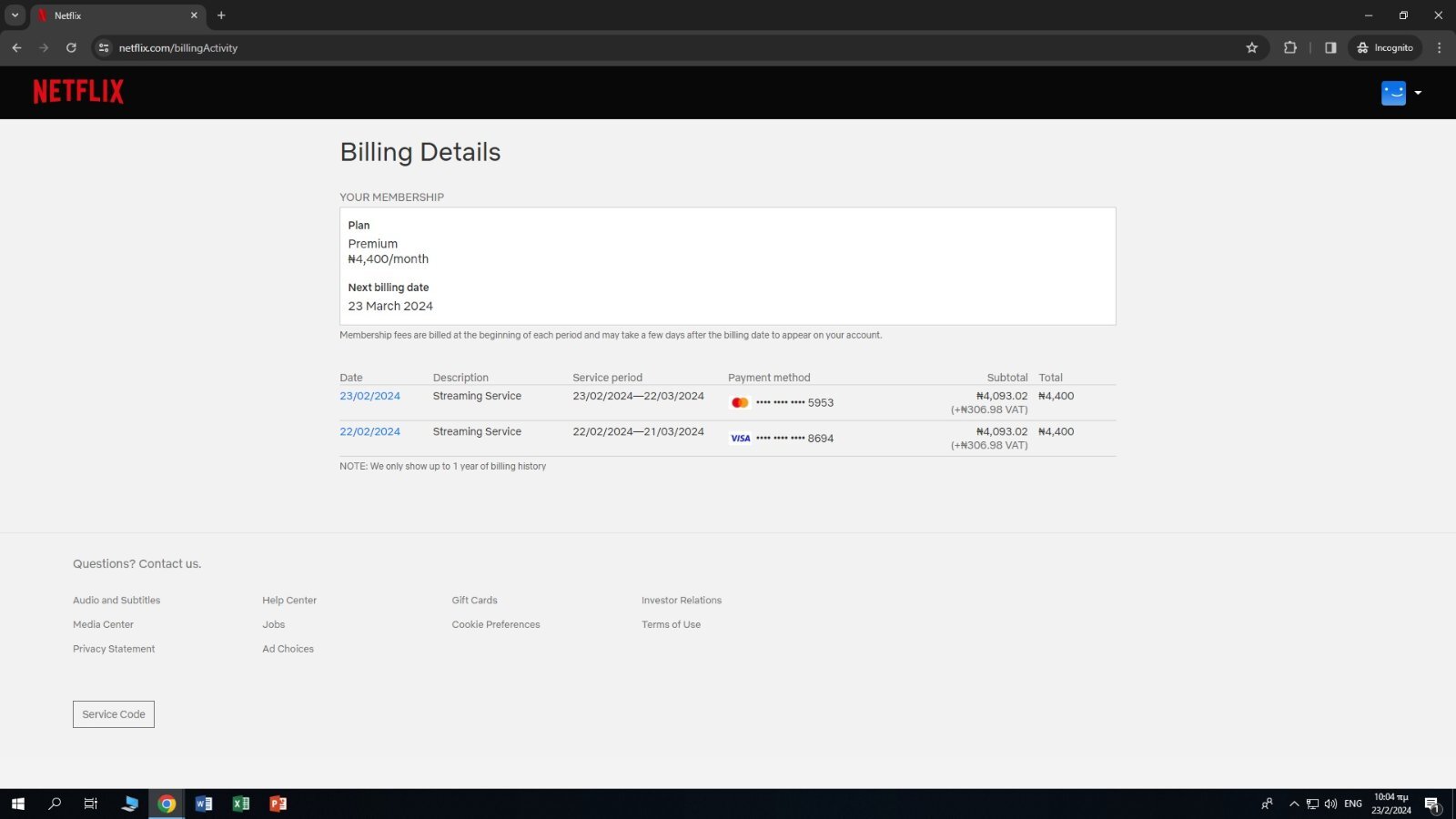Click the Contact us link text

(x=169, y=564)
